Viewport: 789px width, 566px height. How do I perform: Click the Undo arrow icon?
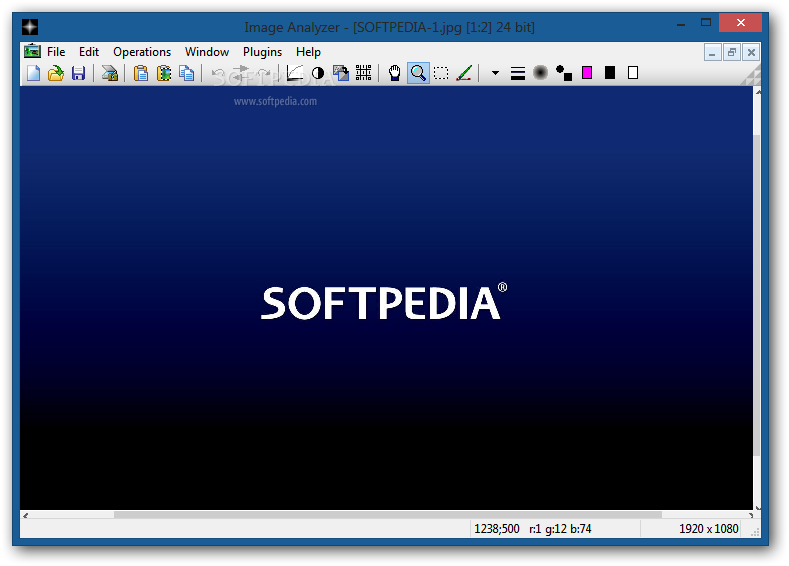pyautogui.click(x=218, y=74)
